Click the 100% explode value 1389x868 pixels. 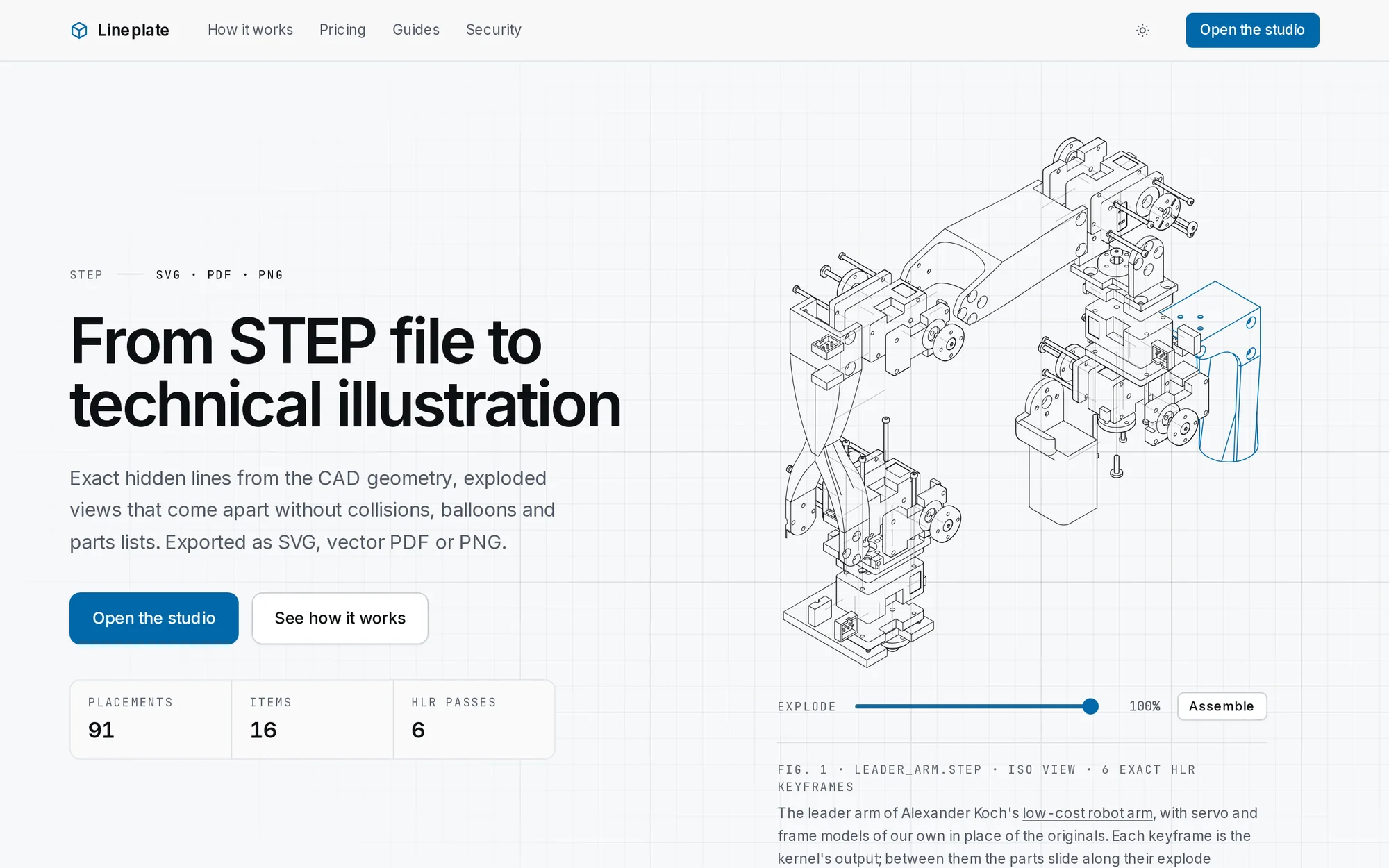point(1145,706)
